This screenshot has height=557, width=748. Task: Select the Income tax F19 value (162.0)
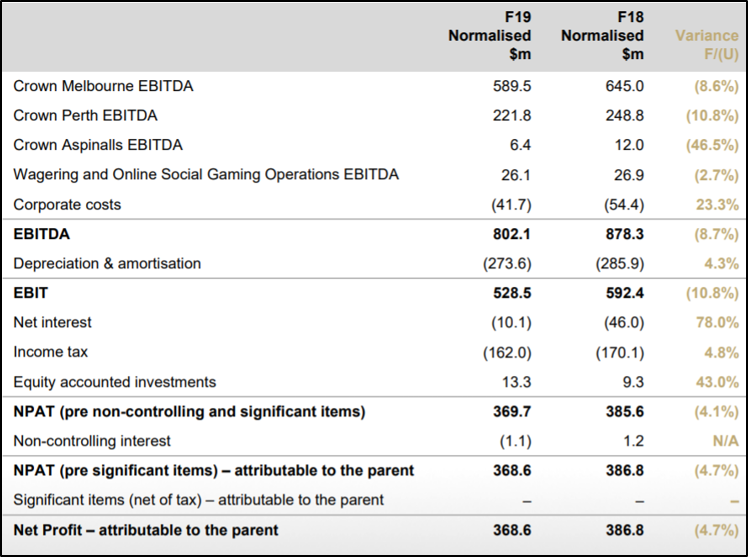[x=507, y=353]
